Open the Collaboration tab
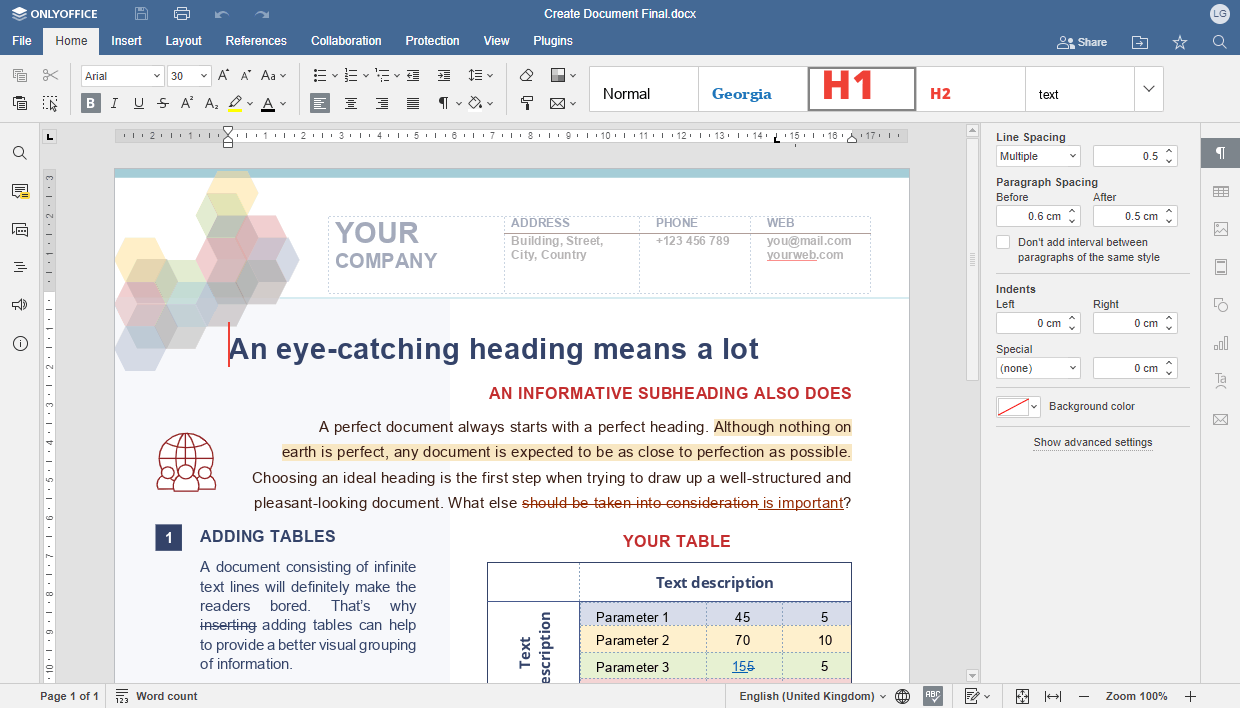 pyautogui.click(x=346, y=41)
